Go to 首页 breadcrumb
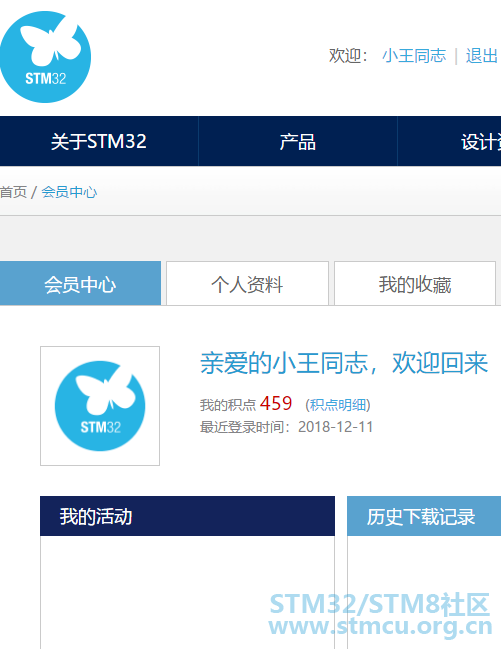 pyautogui.click(x=13, y=192)
